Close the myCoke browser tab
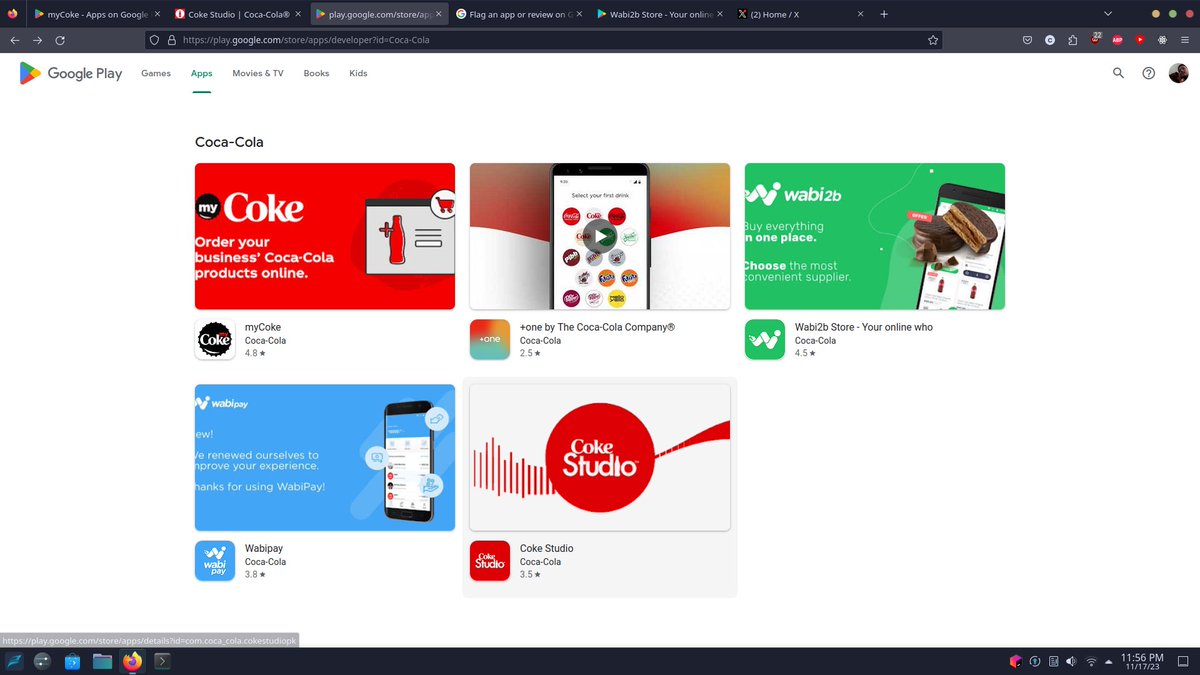 [156, 14]
